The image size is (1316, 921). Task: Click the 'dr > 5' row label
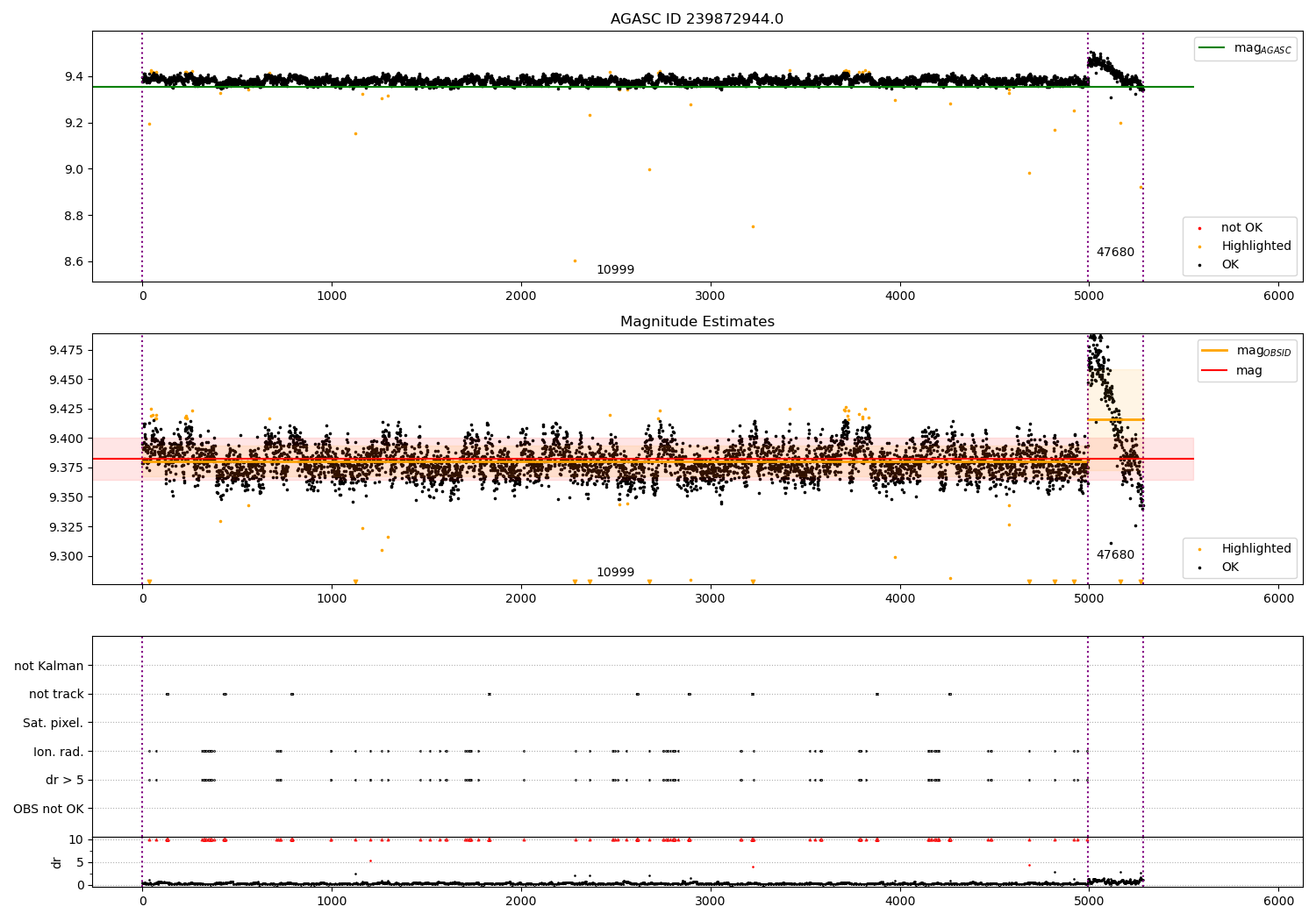tap(65, 781)
